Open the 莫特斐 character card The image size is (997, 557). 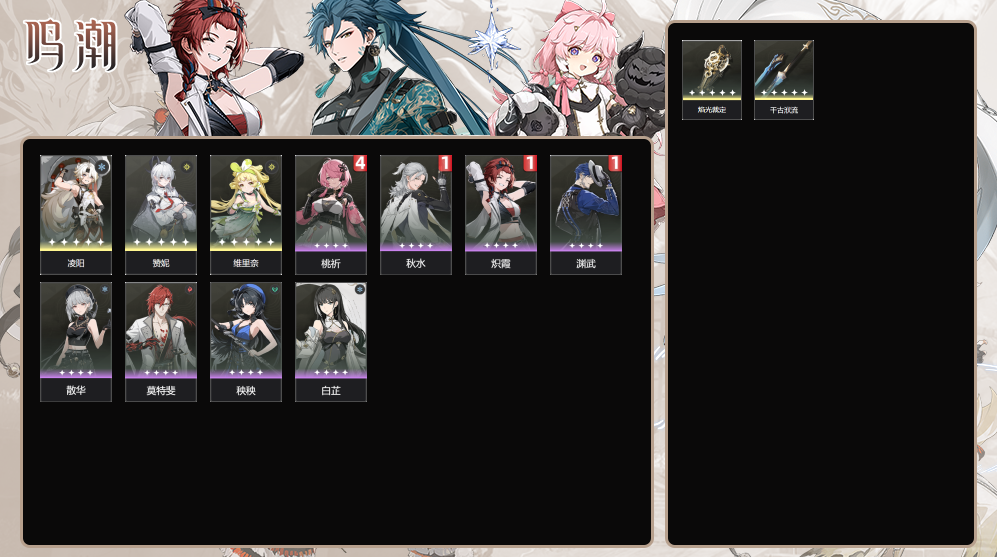click(x=161, y=342)
